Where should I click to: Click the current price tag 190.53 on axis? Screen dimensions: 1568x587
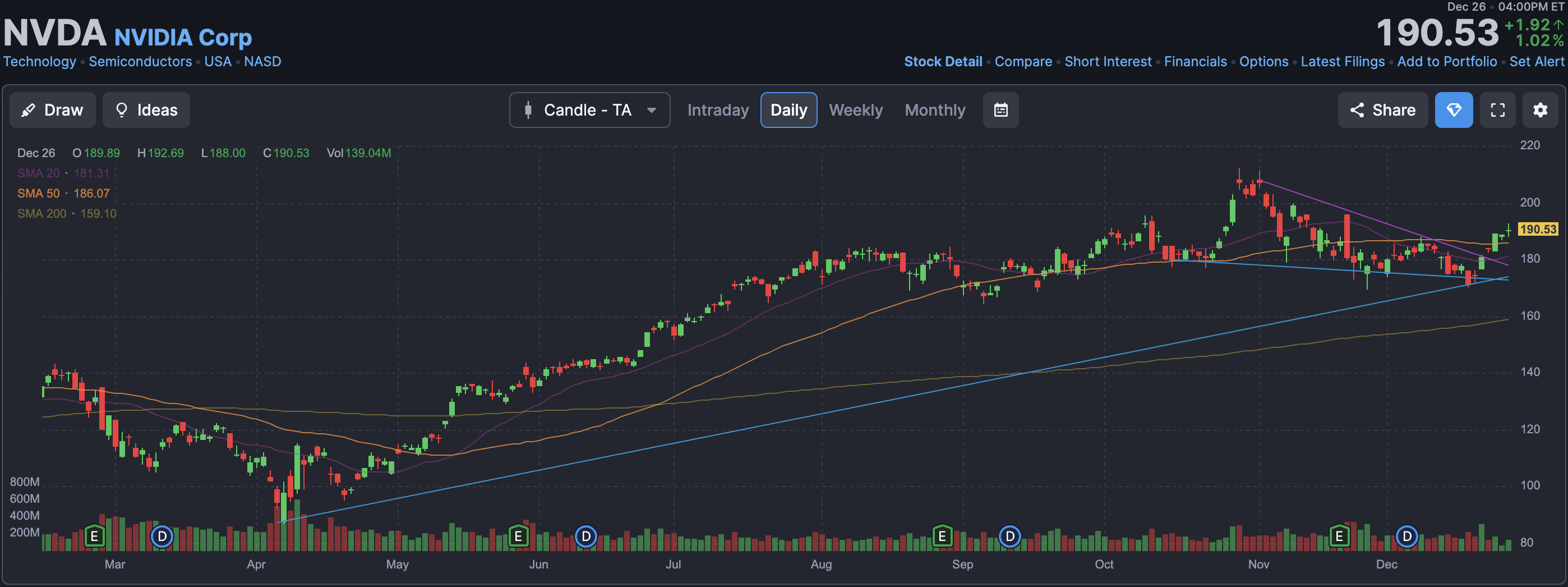[1538, 229]
